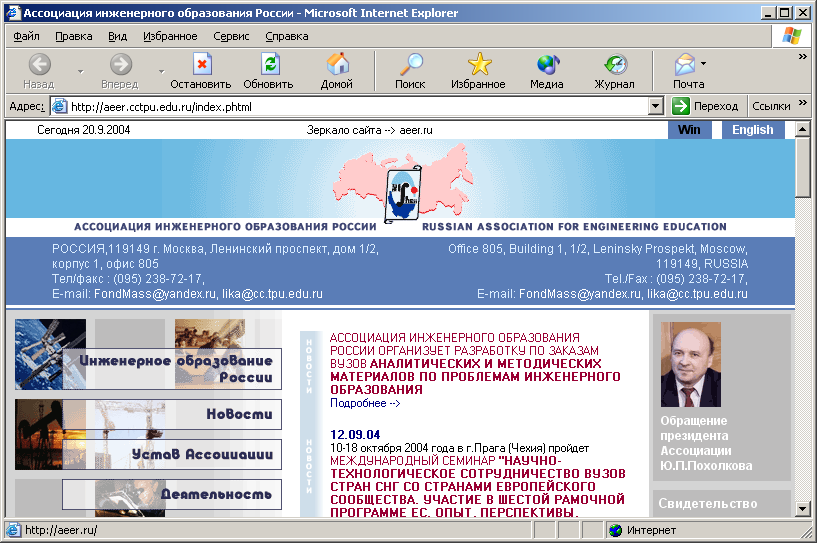Click the scroll down arrow of the page scrollbar

point(802,509)
